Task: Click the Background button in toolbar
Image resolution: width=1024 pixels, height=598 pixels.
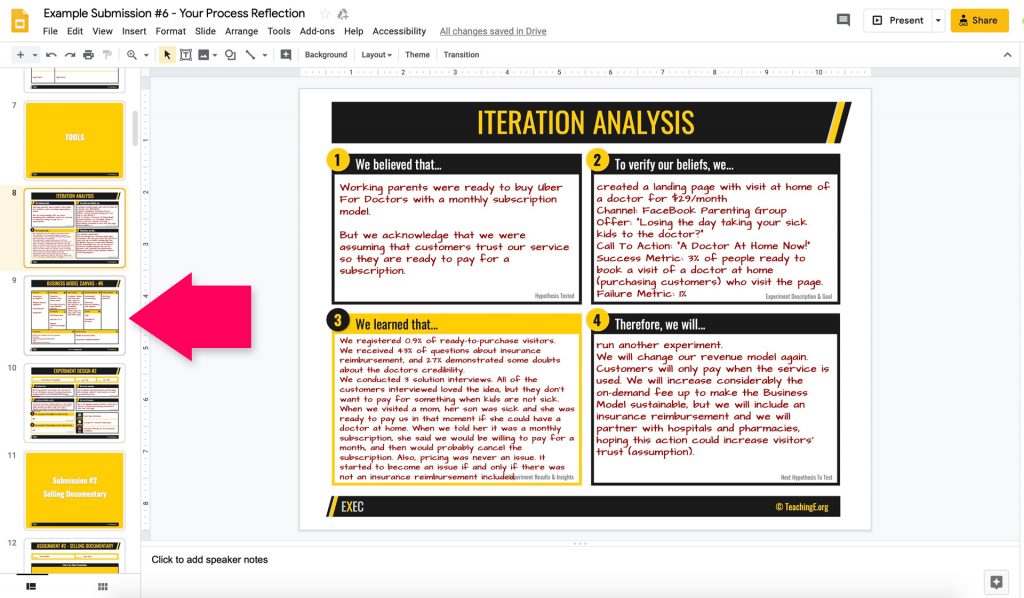Action: (326, 55)
